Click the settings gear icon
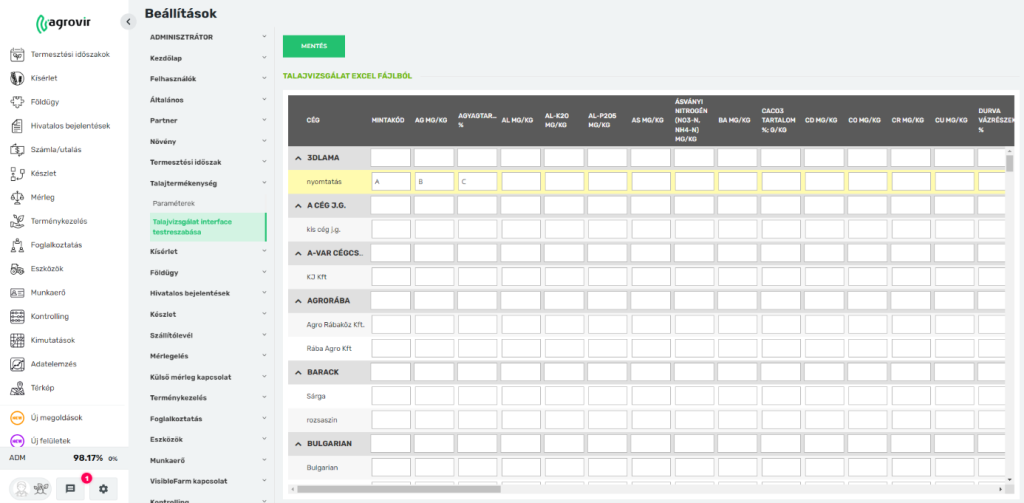The image size is (1024, 503). click(x=103, y=488)
